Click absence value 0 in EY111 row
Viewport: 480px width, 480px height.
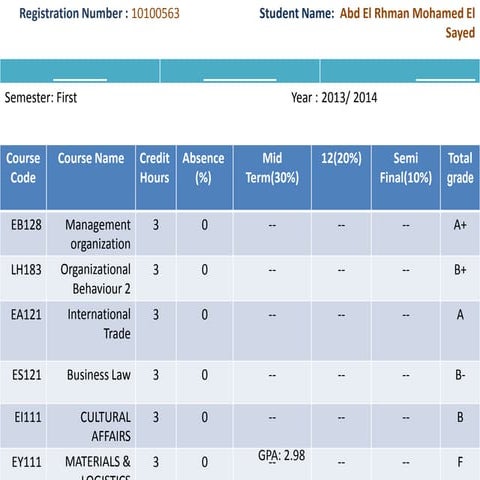pyautogui.click(x=204, y=462)
